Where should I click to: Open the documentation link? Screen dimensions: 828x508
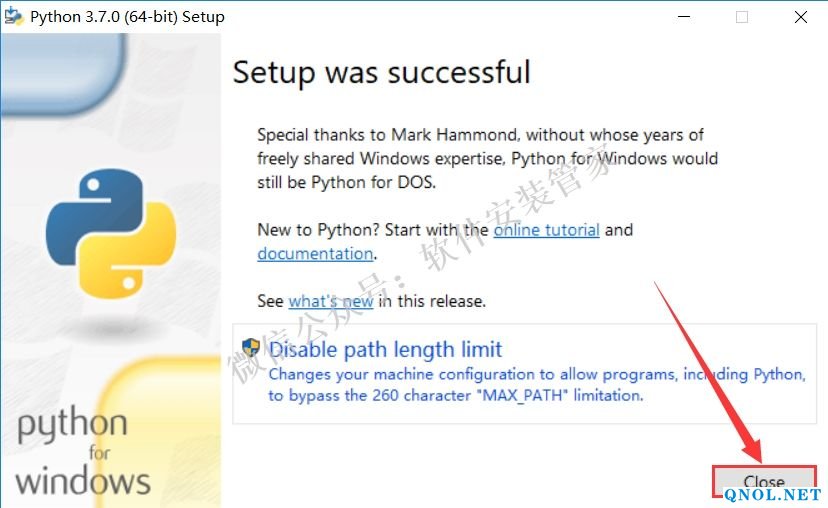(315, 254)
